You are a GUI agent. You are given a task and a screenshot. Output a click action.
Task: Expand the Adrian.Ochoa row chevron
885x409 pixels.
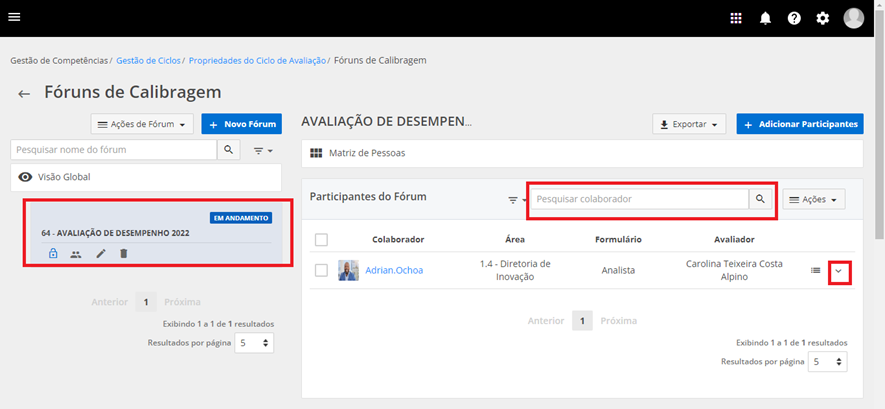pyautogui.click(x=840, y=270)
